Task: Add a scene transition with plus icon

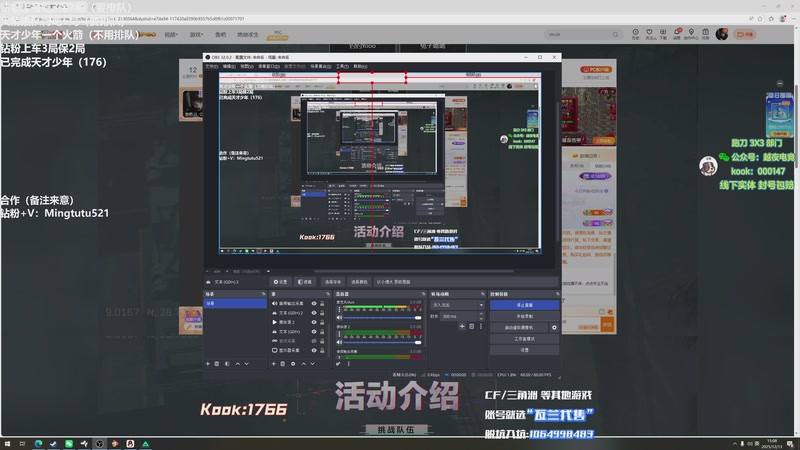Action: pyautogui.click(x=462, y=327)
